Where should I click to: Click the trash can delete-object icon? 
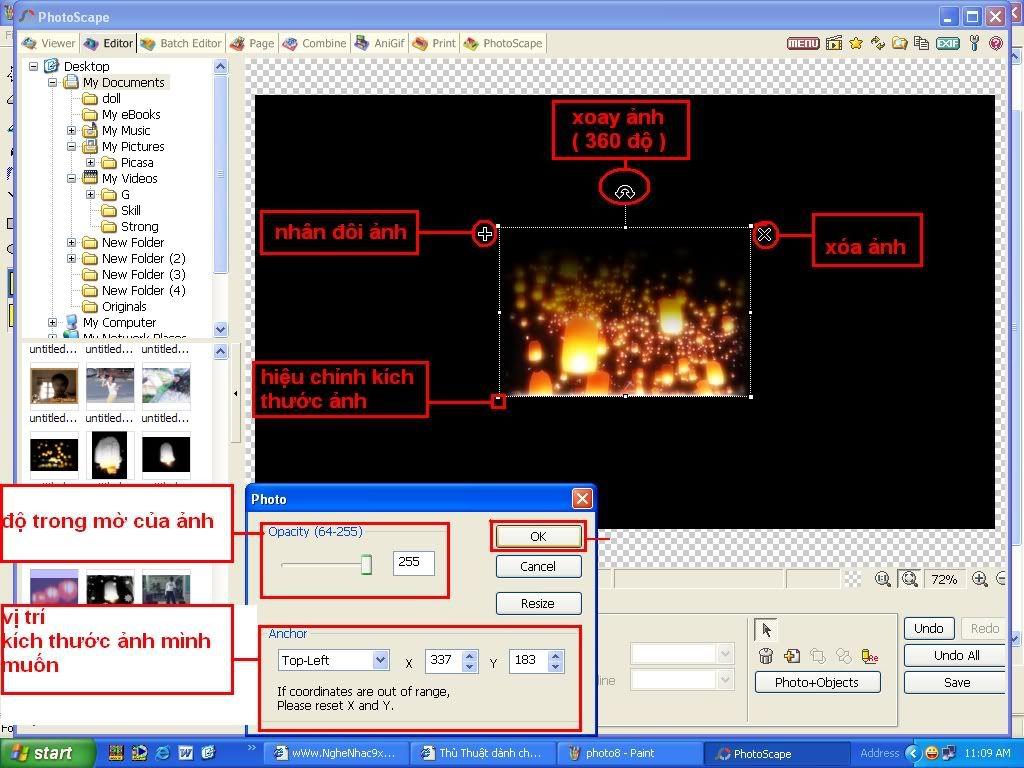pos(766,656)
